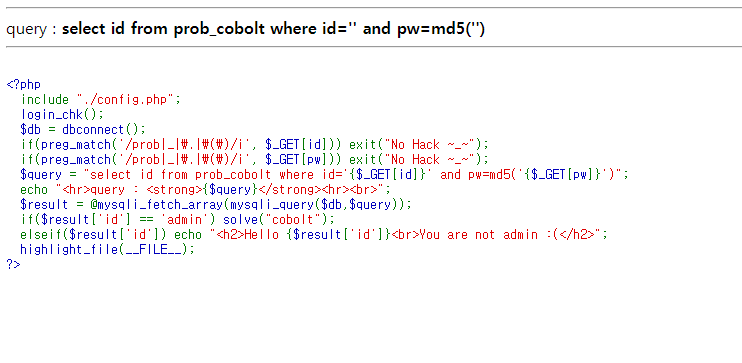Click the $result = @mysqli_fetch_array line
Screen dimensions: 742x363
point(216,205)
